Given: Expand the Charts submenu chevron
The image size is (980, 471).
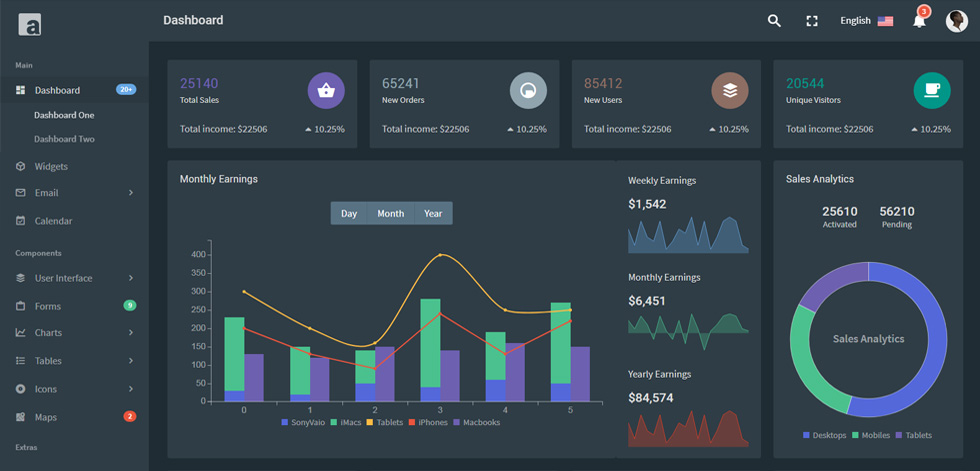Looking at the screenshot, I should [131, 332].
